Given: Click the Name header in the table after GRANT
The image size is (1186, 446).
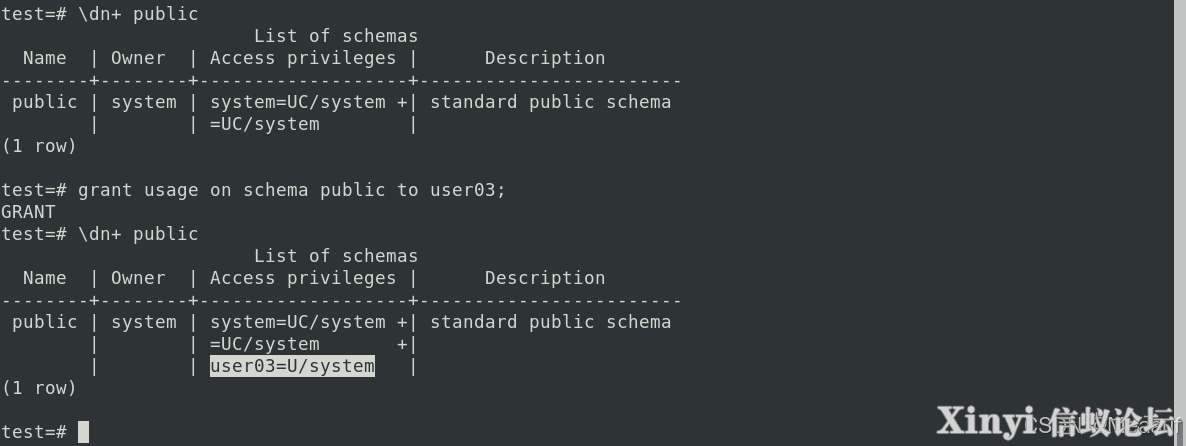Looking at the screenshot, I should tap(45, 278).
